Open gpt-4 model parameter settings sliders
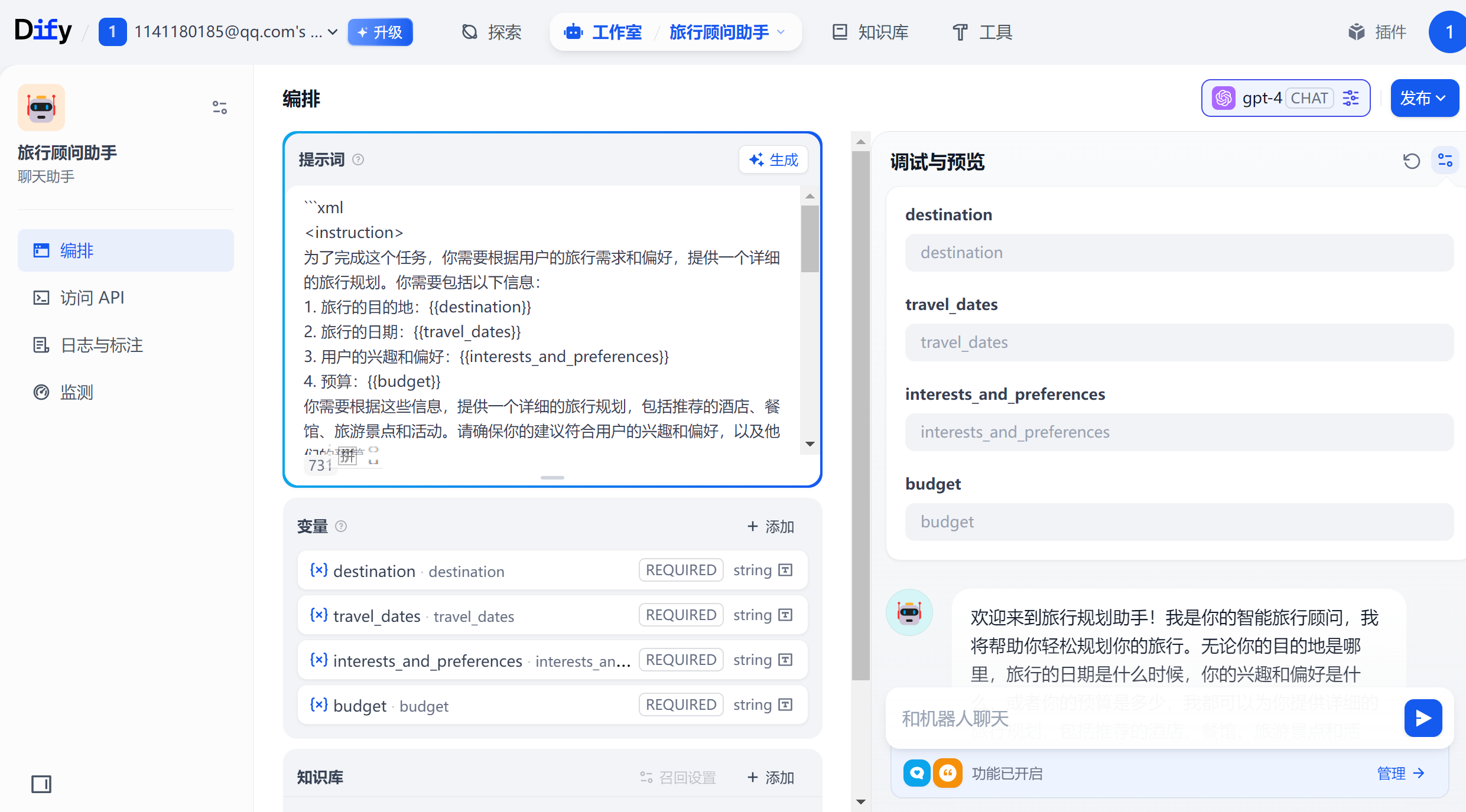The width and height of the screenshot is (1466, 812). 1351,98
